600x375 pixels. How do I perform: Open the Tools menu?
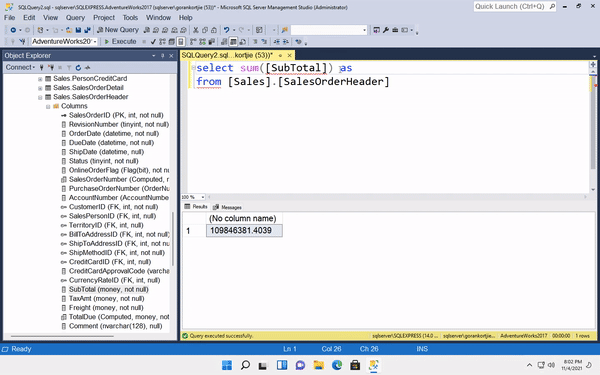(x=130, y=18)
